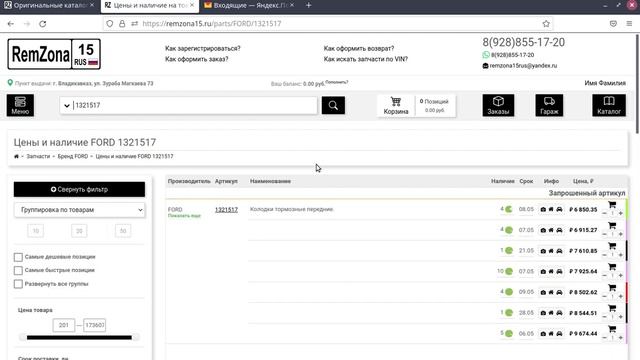Click the pickup point location pin icon
This screenshot has width=640, height=360.
tap(10, 83)
